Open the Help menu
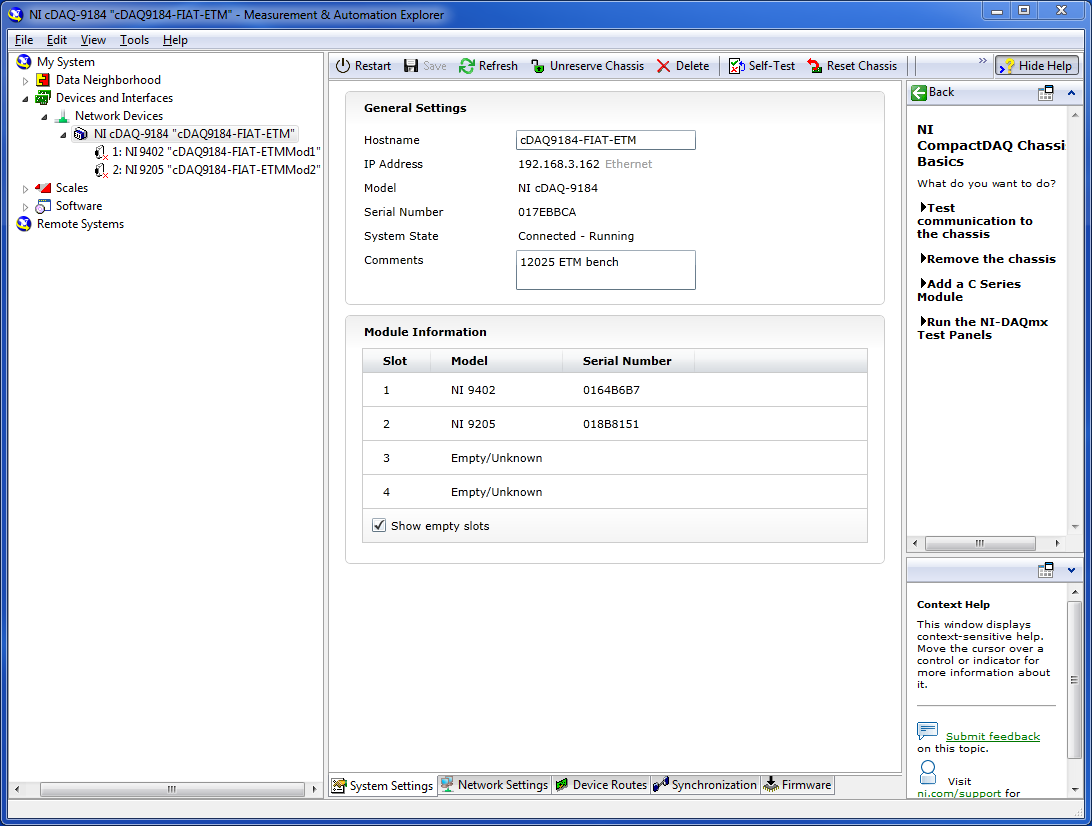The image size is (1092, 826). point(175,40)
